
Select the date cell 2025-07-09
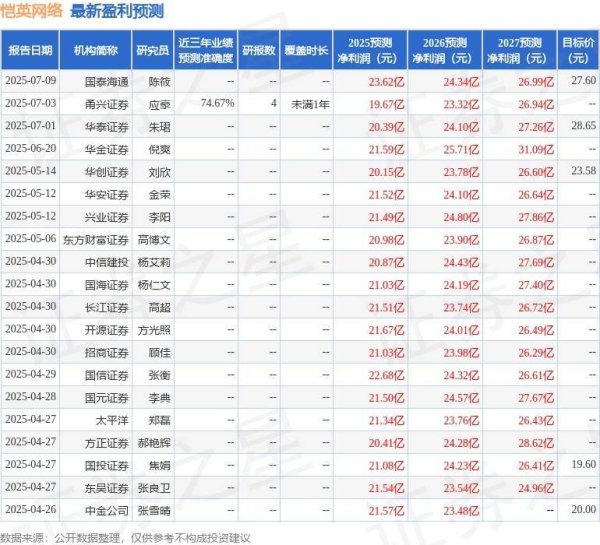click(31, 81)
